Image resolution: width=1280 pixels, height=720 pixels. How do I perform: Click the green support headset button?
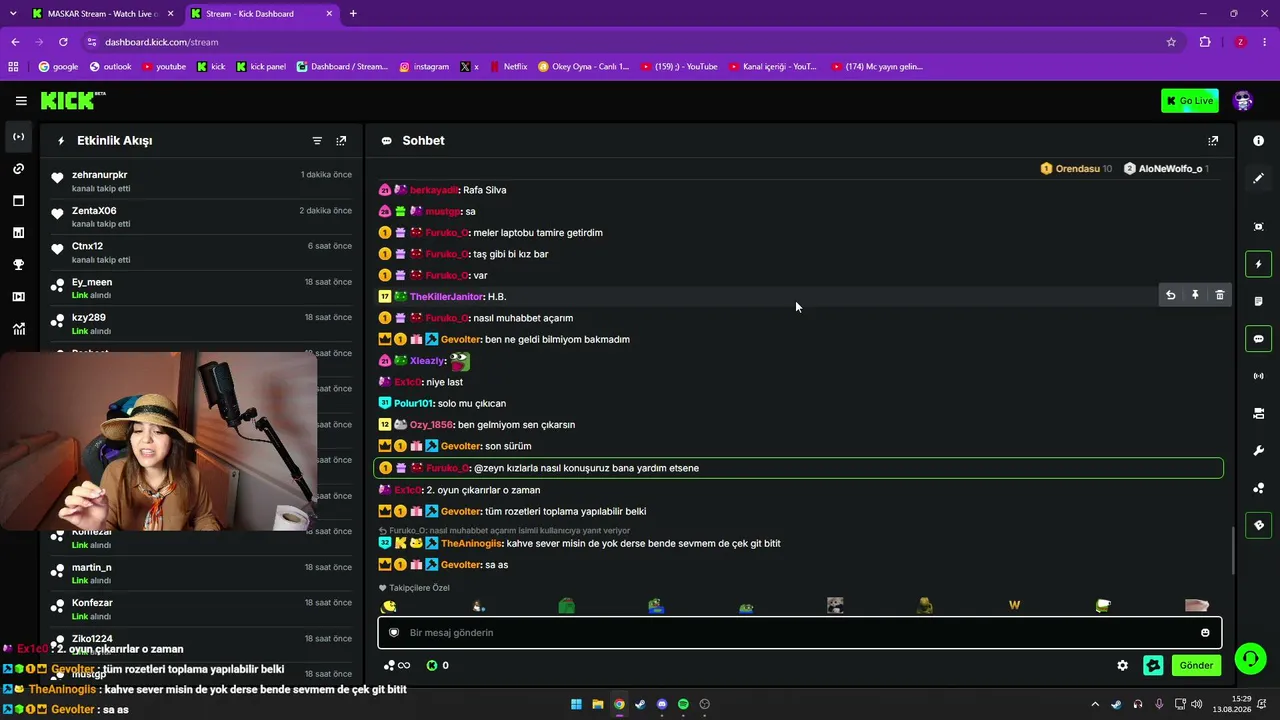pyautogui.click(x=1250, y=658)
